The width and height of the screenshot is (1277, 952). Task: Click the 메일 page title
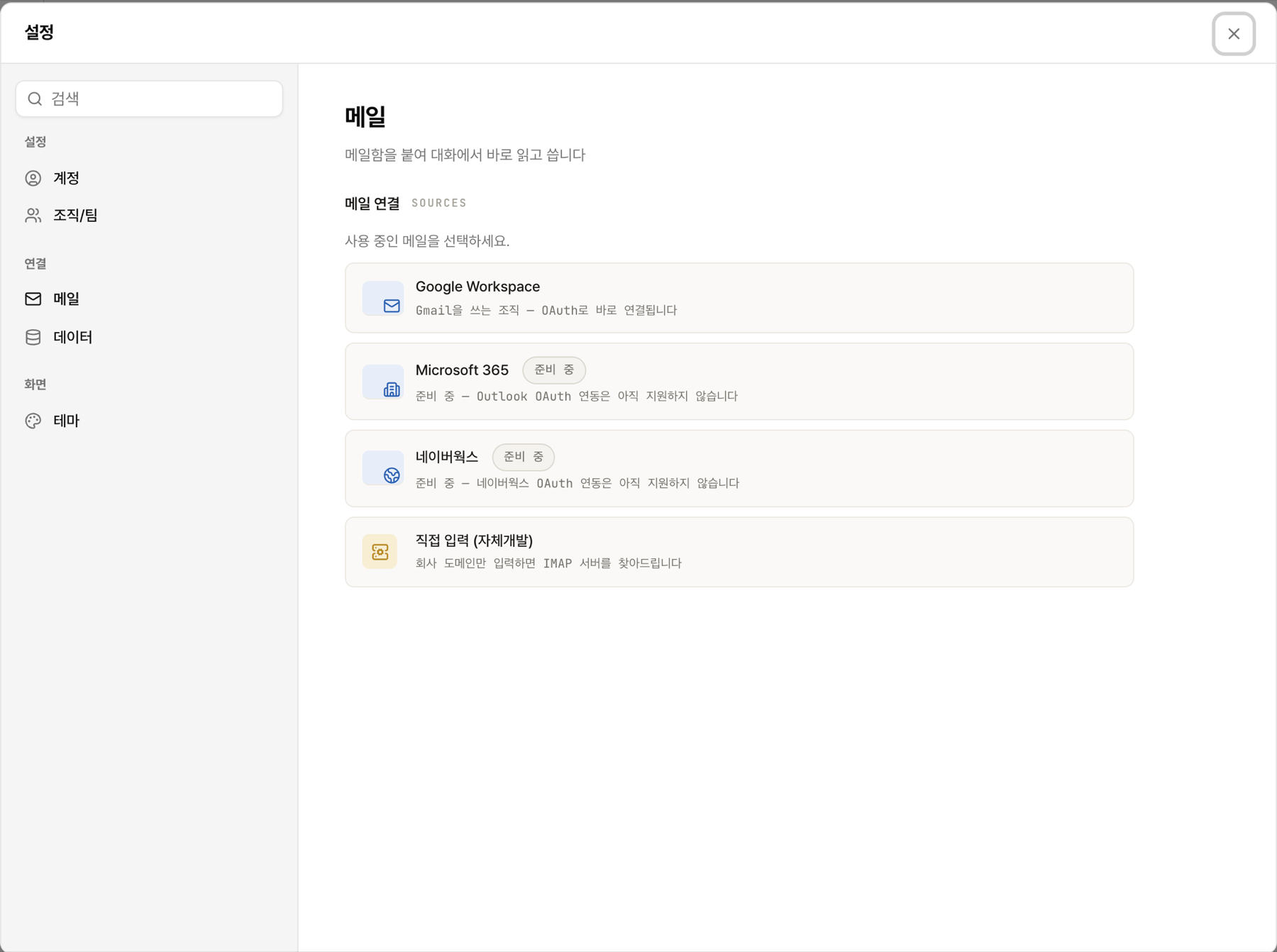365,116
